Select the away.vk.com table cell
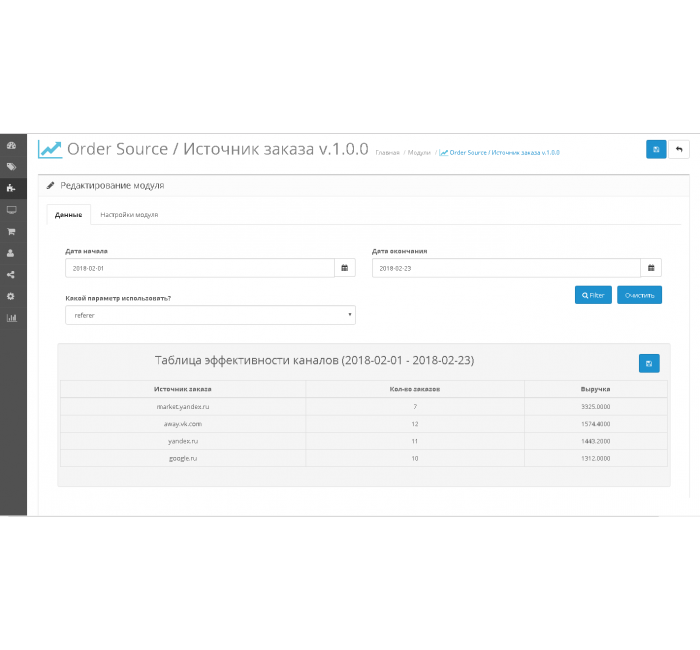The image size is (700, 650). click(x=183, y=424)
